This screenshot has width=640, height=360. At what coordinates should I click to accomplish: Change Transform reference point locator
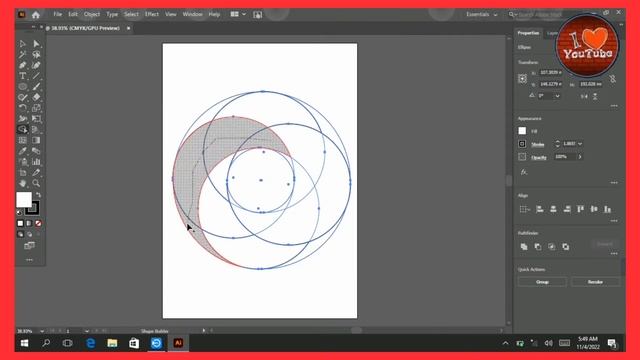point(522,78)
